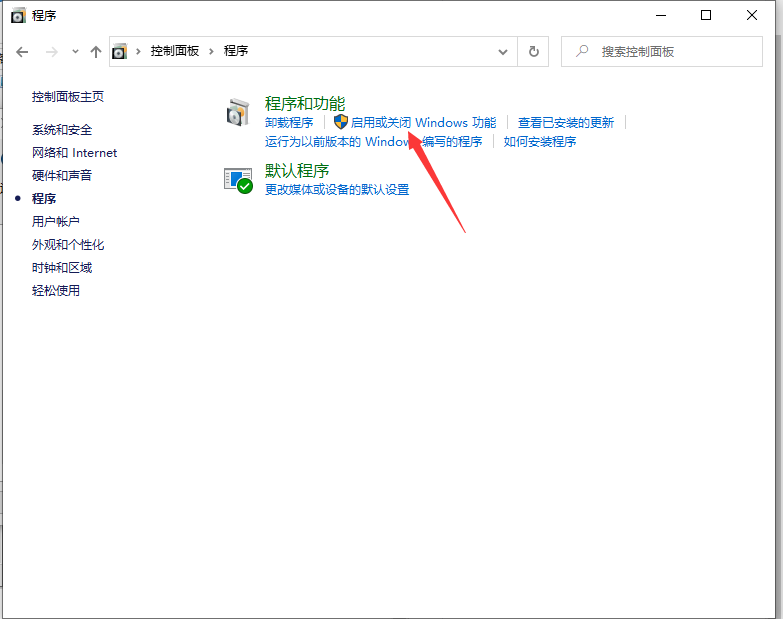Open the 卸载程序 link
This screenshot has height=619, width=783.
(x=289, y=123)
